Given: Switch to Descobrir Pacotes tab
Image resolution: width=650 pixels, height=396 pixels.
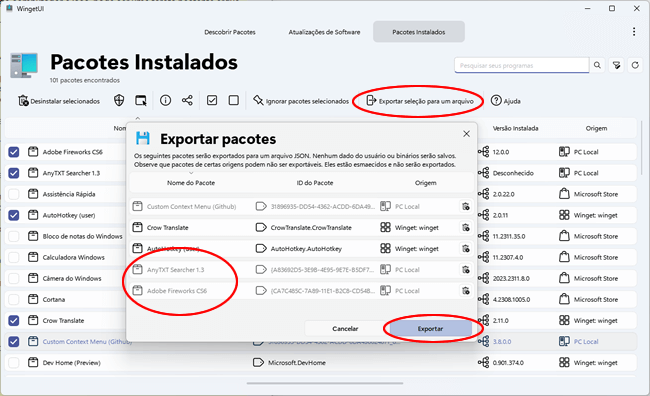Looking at the screenshot, I should [x=230, y=32].
